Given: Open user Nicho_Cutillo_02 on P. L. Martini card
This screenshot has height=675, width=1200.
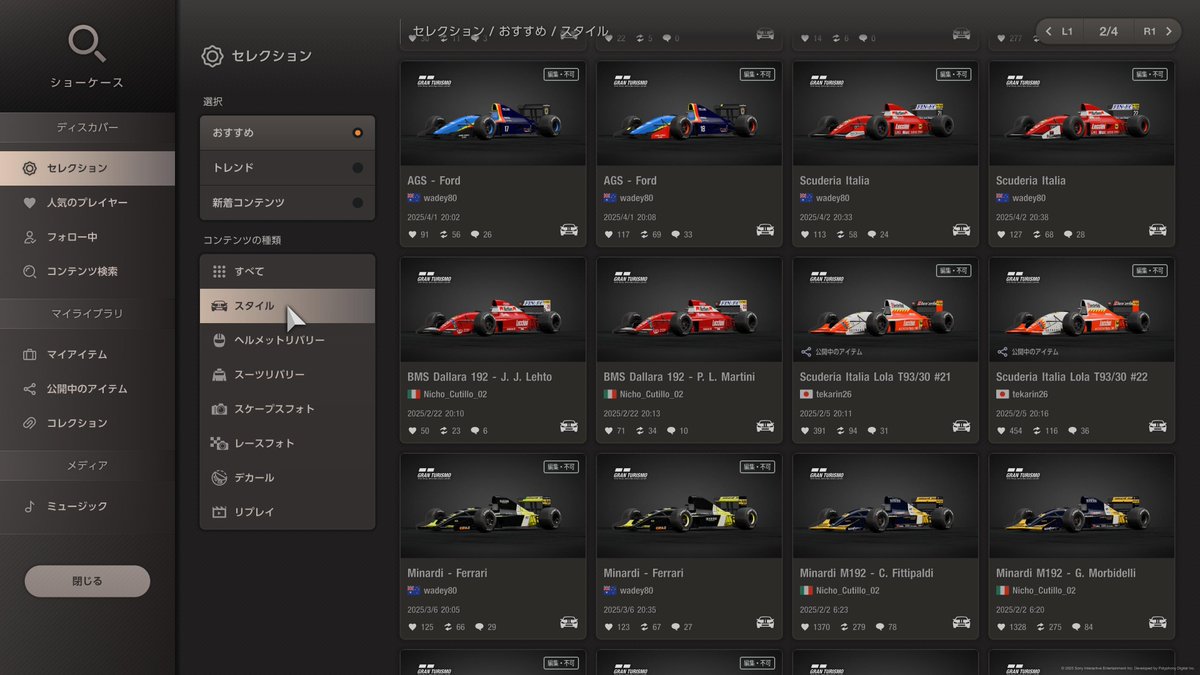Looking at the screenshot, I should point(654,395).
